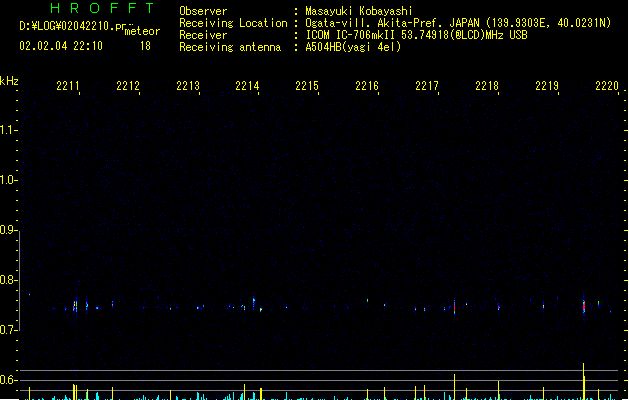Select location text Ogata-vill. Akita-Pref. JAPAN
This screenshot has width=629, height=400.
[392, 23]
